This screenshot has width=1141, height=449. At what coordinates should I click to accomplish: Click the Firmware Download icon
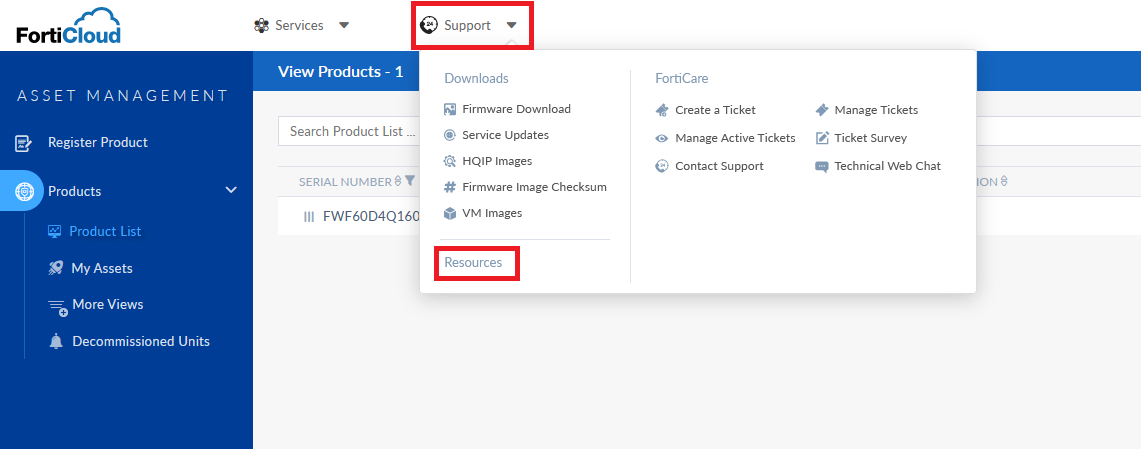[450, 109]
